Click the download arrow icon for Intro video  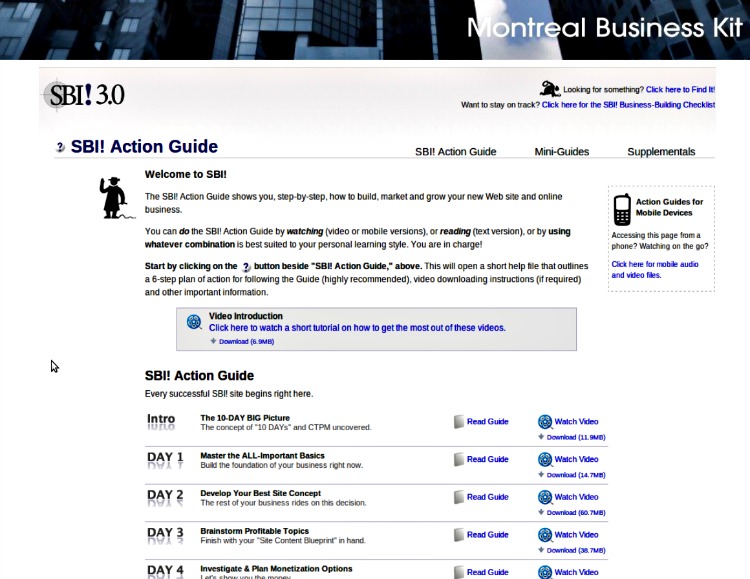[541, 437]
